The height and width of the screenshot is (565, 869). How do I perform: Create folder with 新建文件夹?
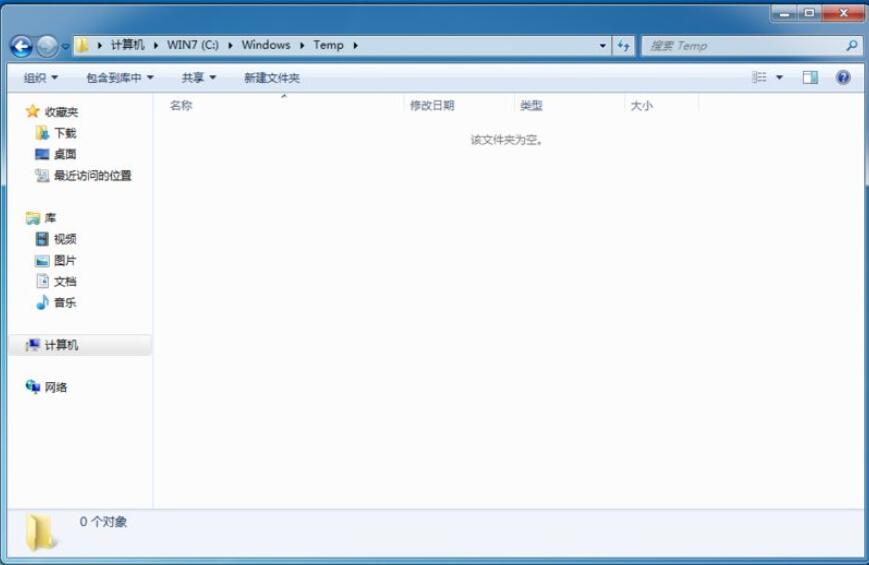click(272, 78)
